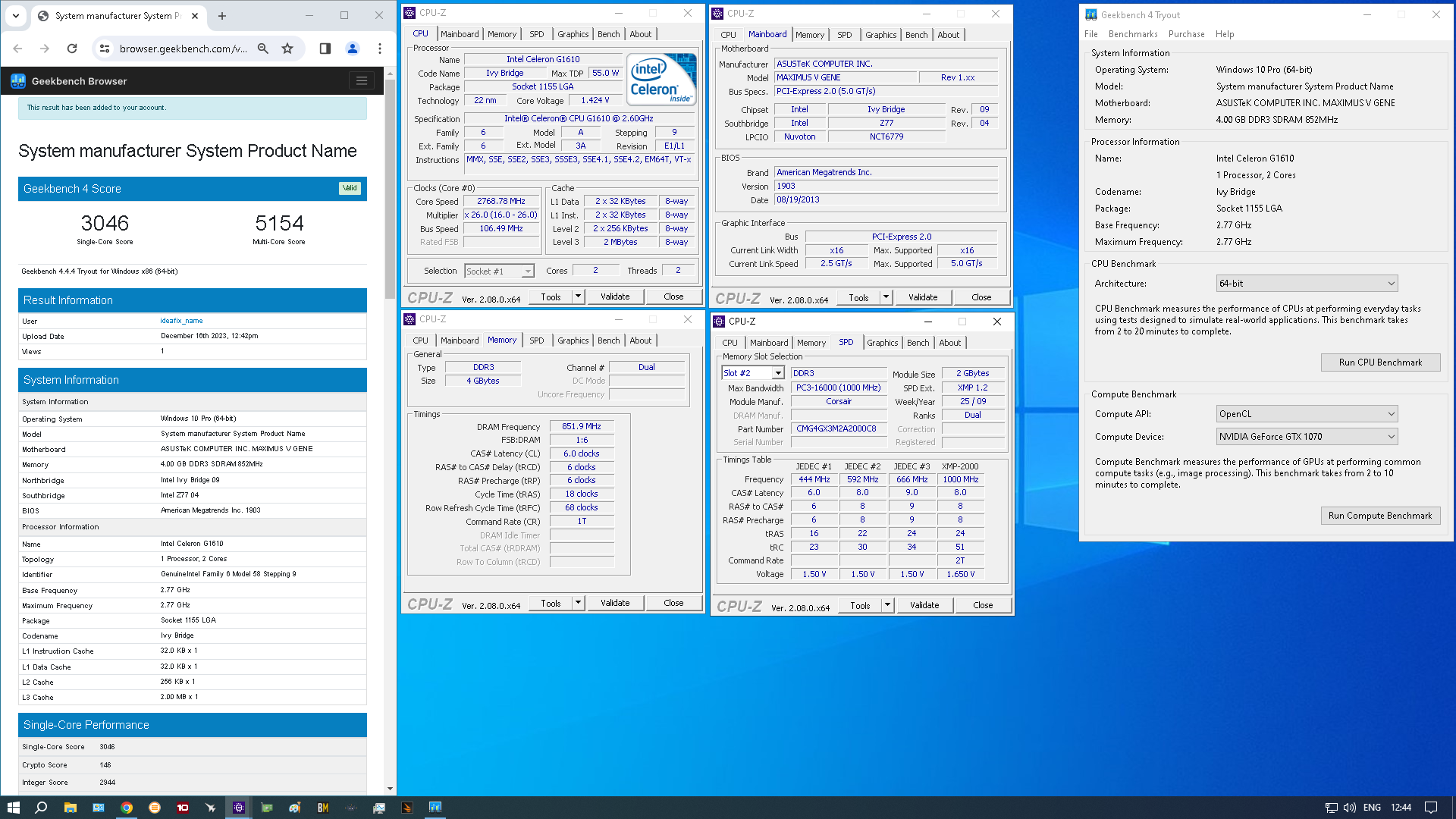Expand Tools arrow in CPU tab window

point(578,297)
